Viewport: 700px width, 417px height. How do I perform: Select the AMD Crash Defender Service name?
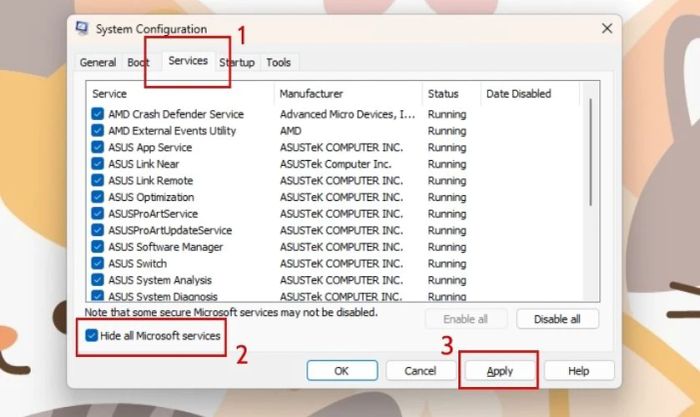[x=176, y=114]
